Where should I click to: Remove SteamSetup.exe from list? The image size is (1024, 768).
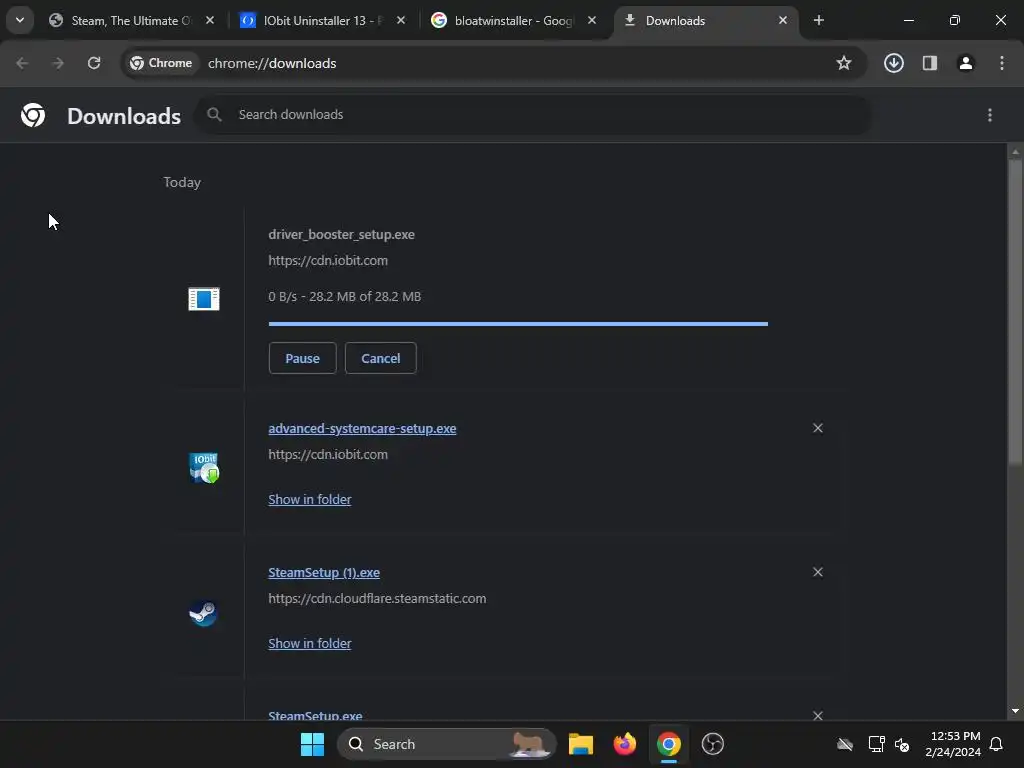coord(818,716)
